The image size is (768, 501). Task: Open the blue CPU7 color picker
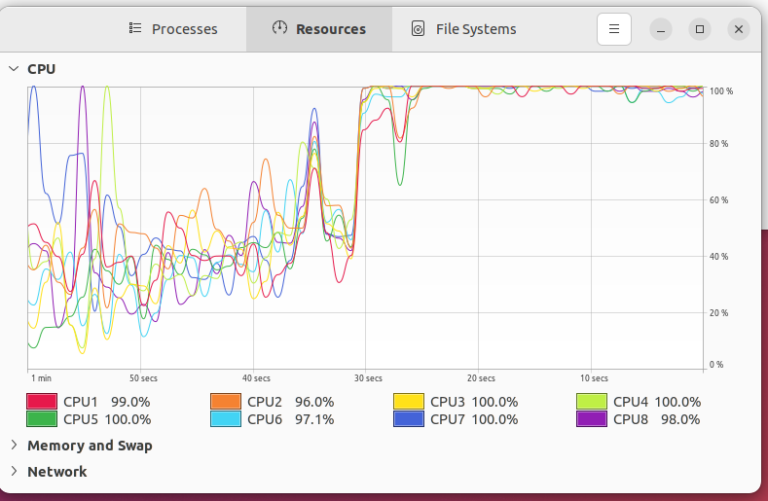click(409, 419)
